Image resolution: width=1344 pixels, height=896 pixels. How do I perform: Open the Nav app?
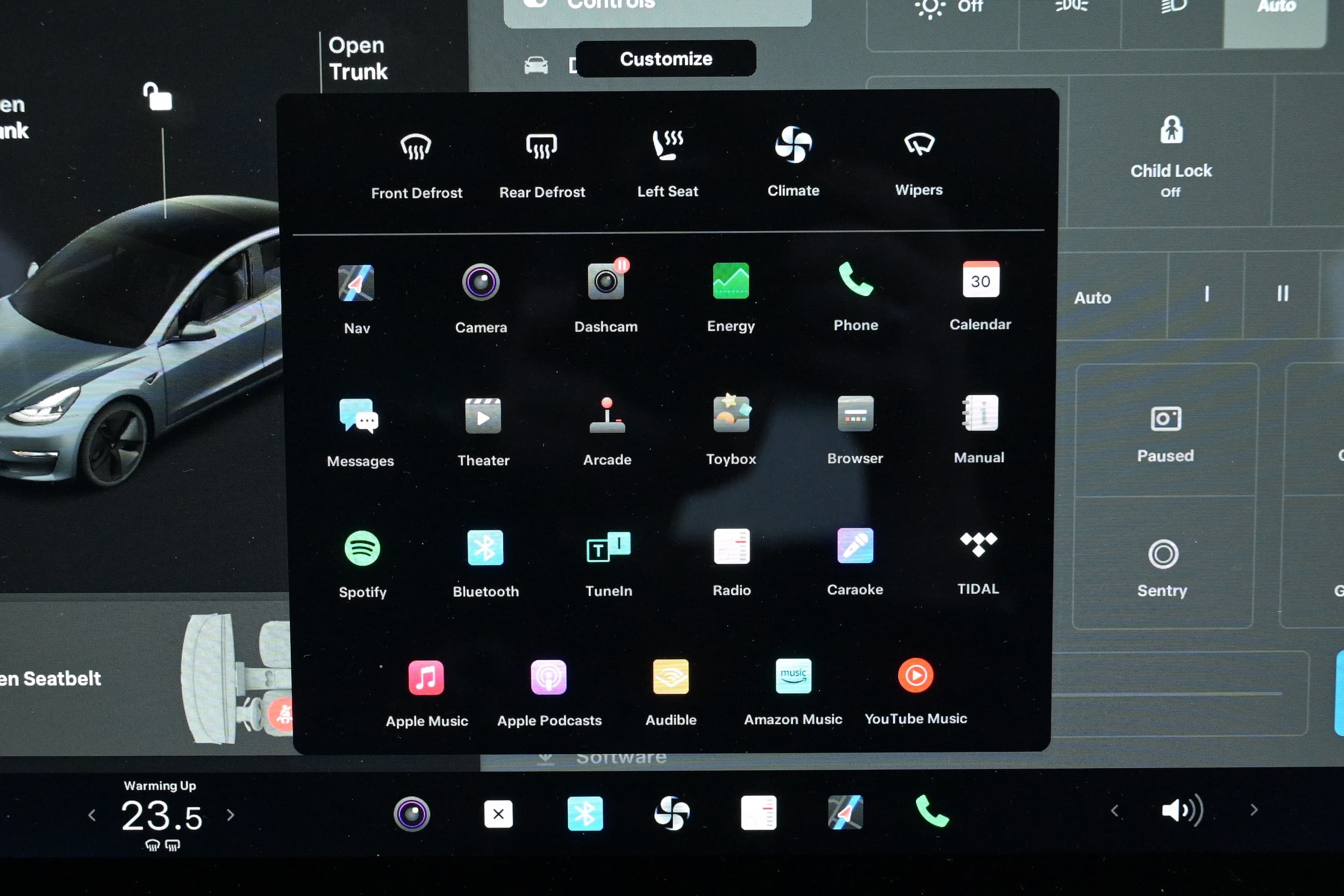pyautogui.click(x=356, y=299)
